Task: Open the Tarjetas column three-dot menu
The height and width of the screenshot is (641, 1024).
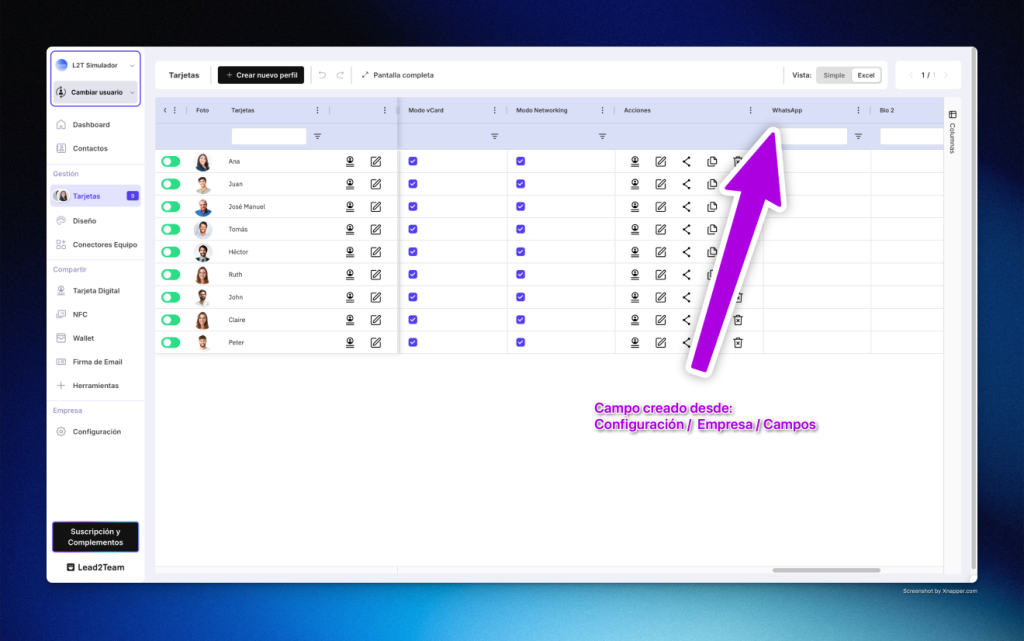Action: (318, 110)
